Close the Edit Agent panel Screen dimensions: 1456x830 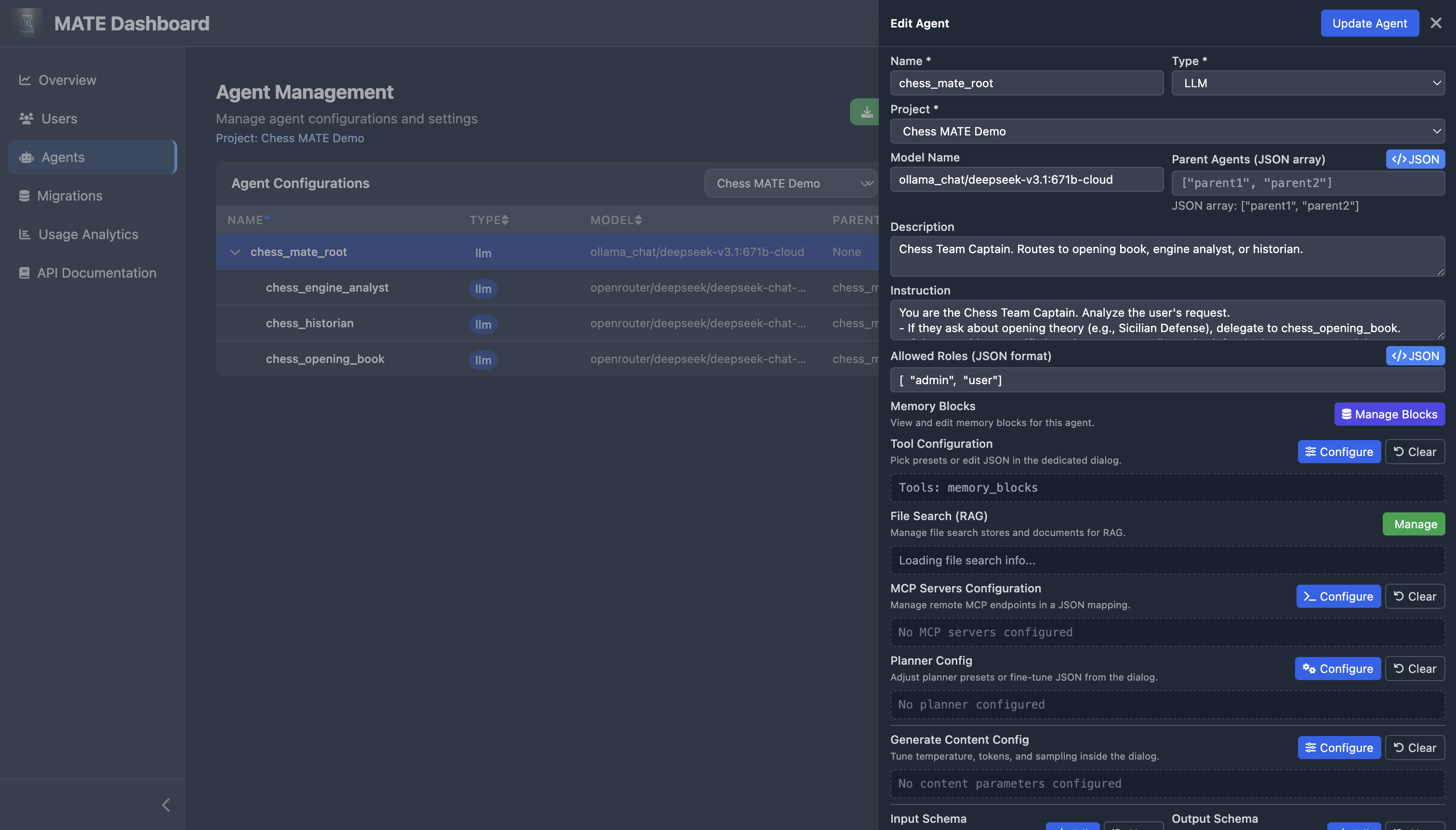1435,23
